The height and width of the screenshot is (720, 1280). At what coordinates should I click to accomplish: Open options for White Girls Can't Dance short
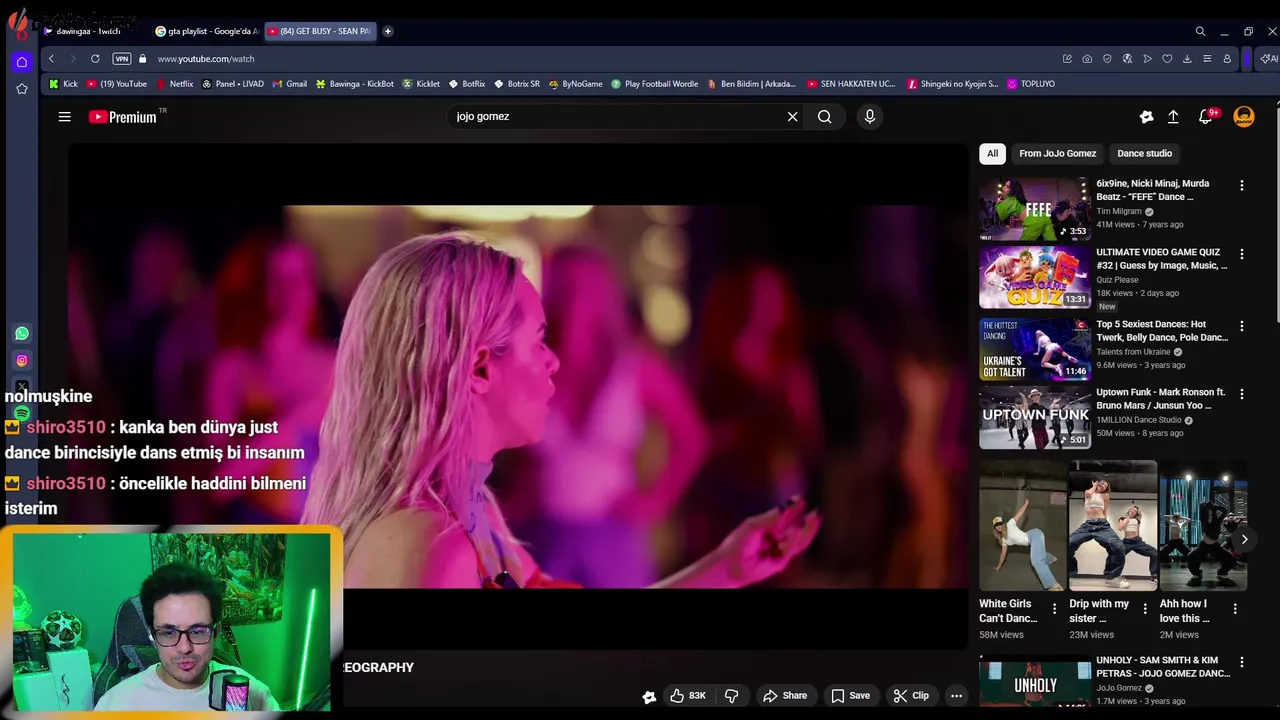1053,608
